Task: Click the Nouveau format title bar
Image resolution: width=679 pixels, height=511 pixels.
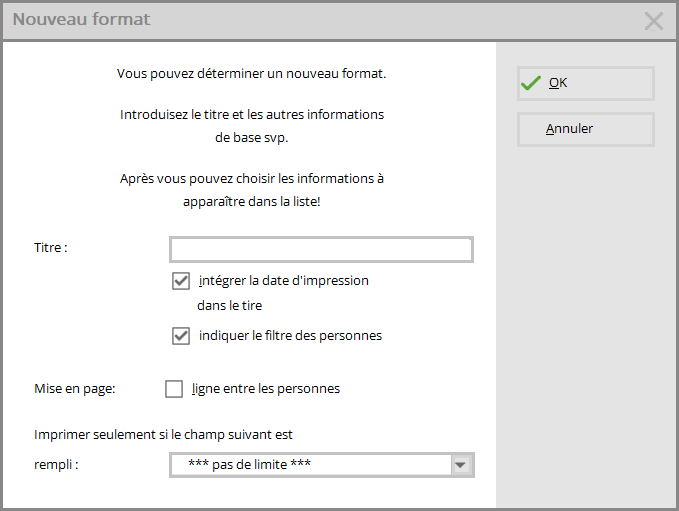Action: coord(320,20)
